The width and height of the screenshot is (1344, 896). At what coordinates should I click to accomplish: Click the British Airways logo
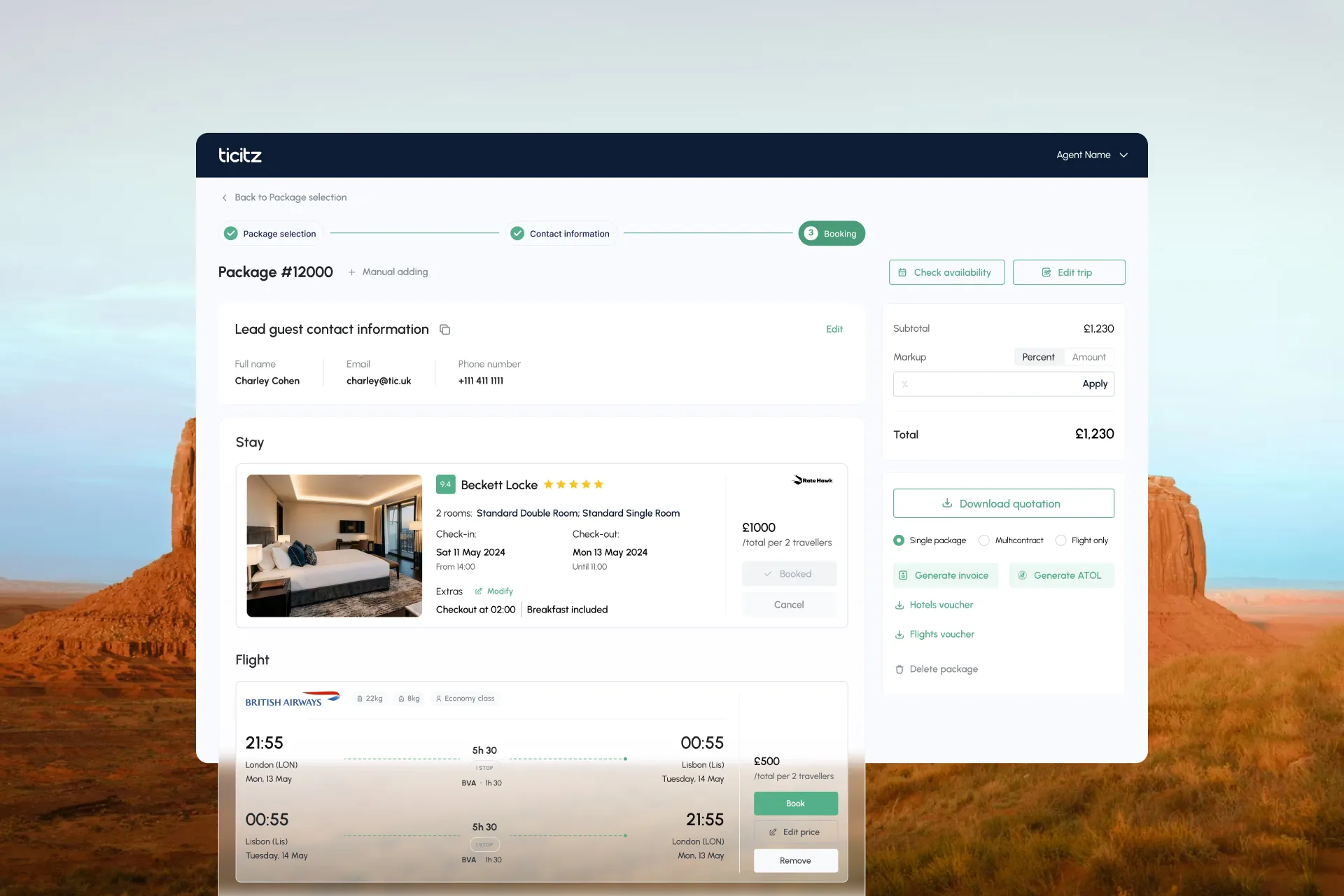293,699
